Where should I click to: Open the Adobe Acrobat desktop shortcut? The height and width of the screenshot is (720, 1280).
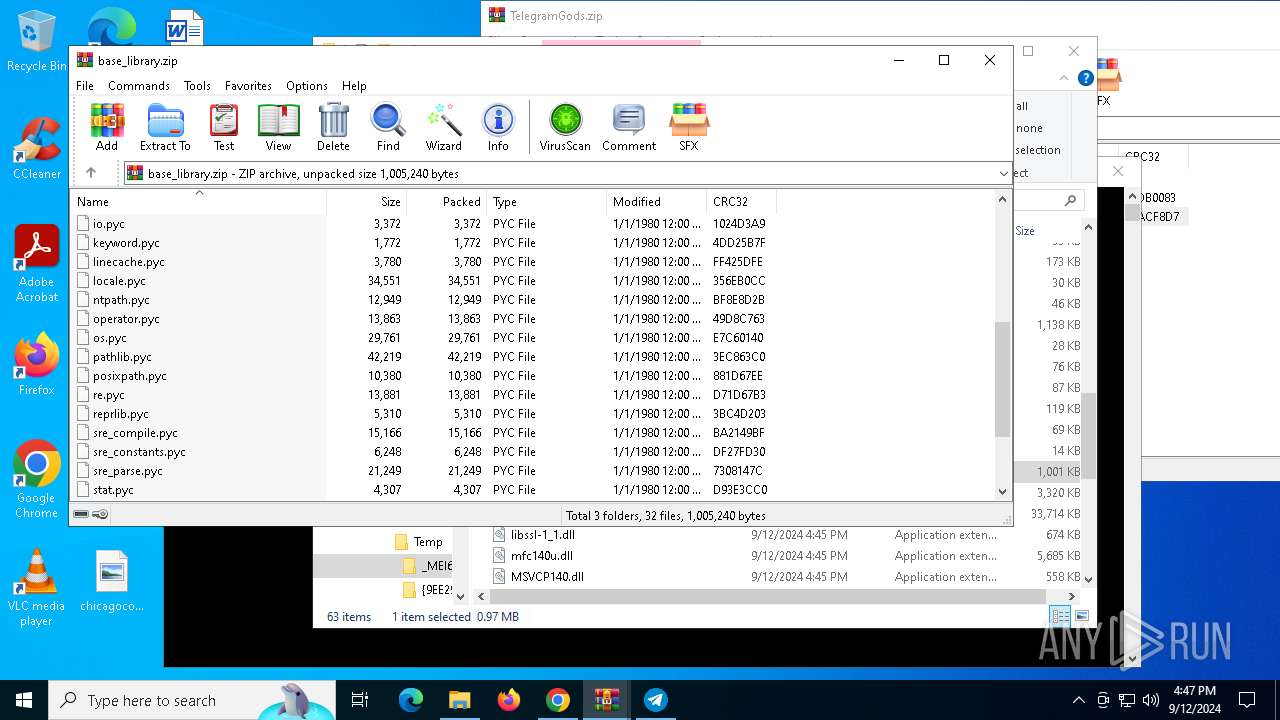click(x=36, y=264)
